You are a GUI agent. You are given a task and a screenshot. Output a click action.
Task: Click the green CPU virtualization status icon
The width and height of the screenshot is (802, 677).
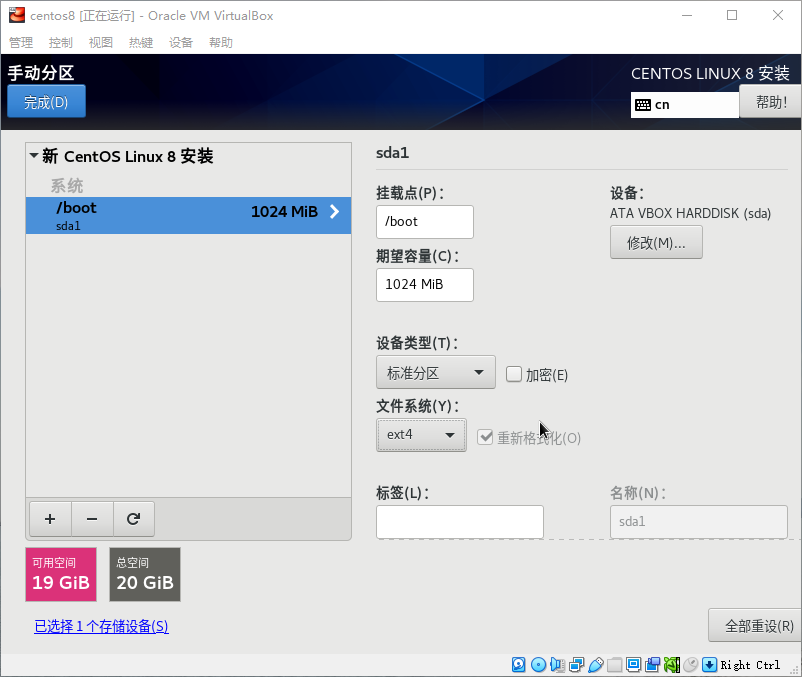pos(672,665)
